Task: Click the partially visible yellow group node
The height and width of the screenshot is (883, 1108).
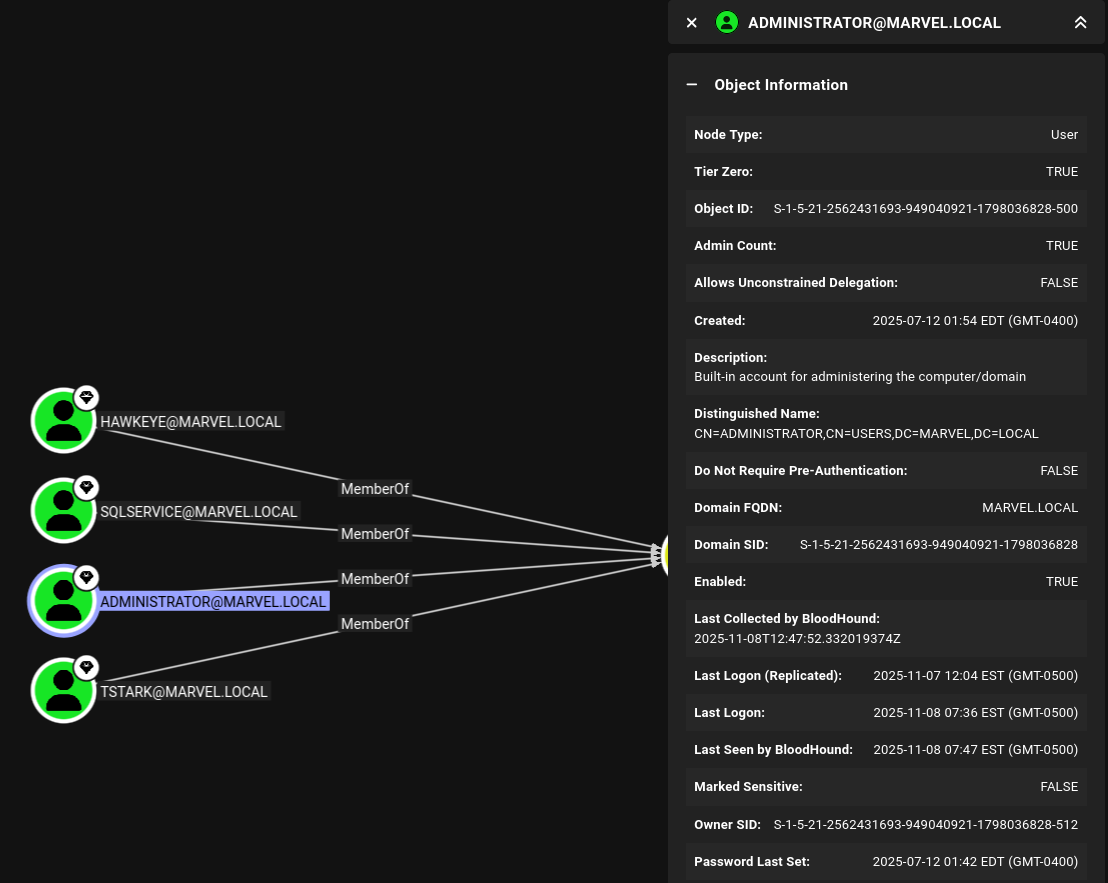Action: pos(666,555)
